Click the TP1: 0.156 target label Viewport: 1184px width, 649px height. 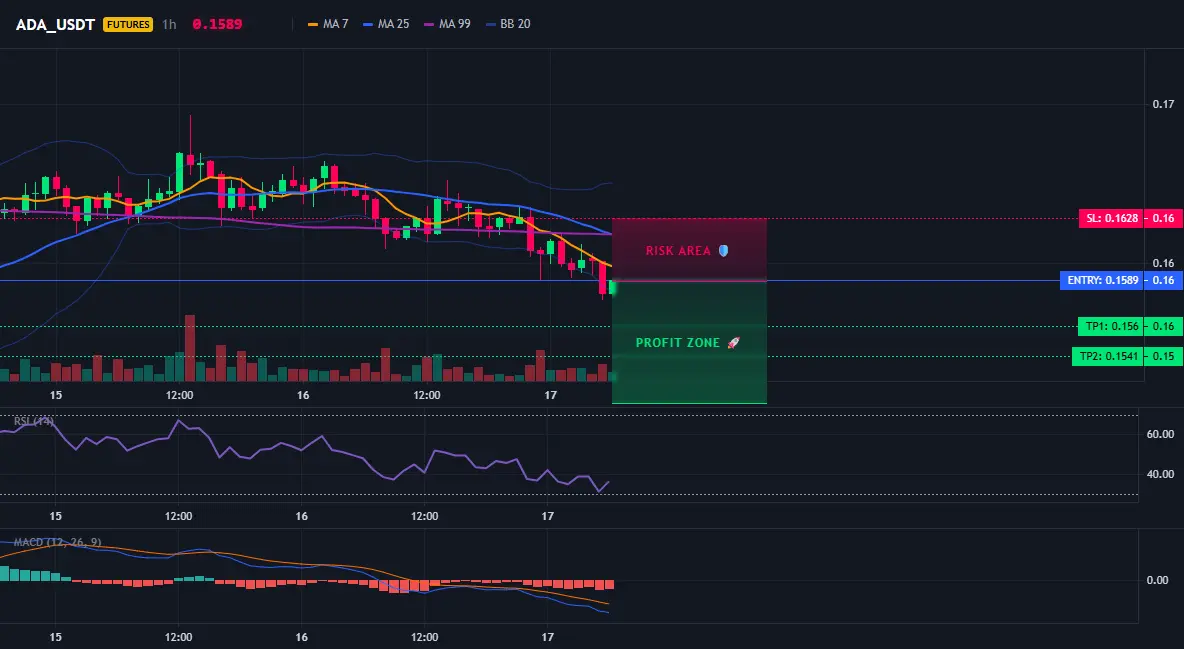[1111, 326]
